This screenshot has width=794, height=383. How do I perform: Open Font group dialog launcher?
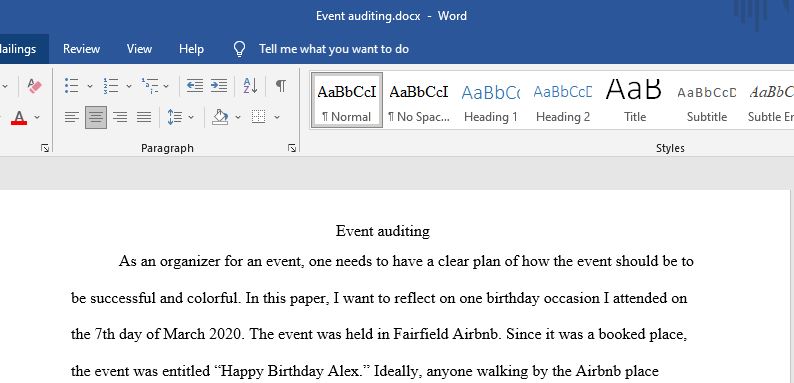45,148
